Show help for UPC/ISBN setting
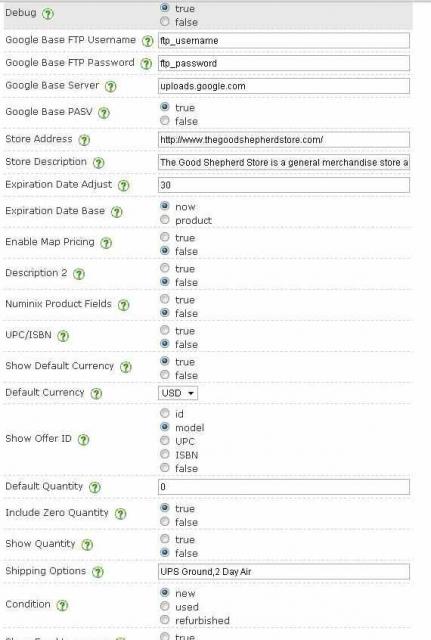431x640 pixels. pyautogui.click(x=63, y=336)
